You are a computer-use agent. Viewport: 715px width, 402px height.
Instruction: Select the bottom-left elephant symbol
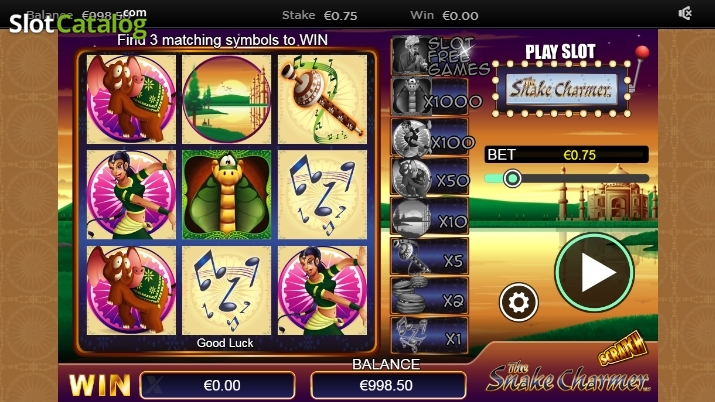131,290
